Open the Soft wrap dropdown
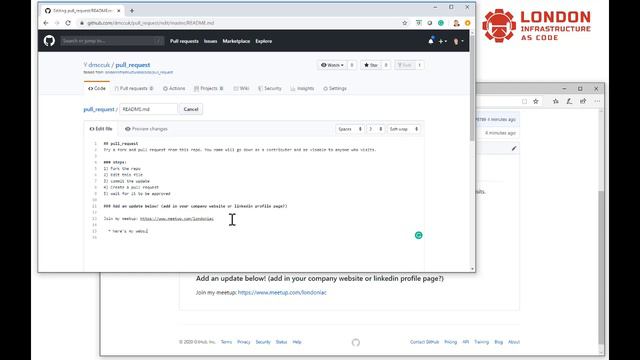 tap(403, 129)
